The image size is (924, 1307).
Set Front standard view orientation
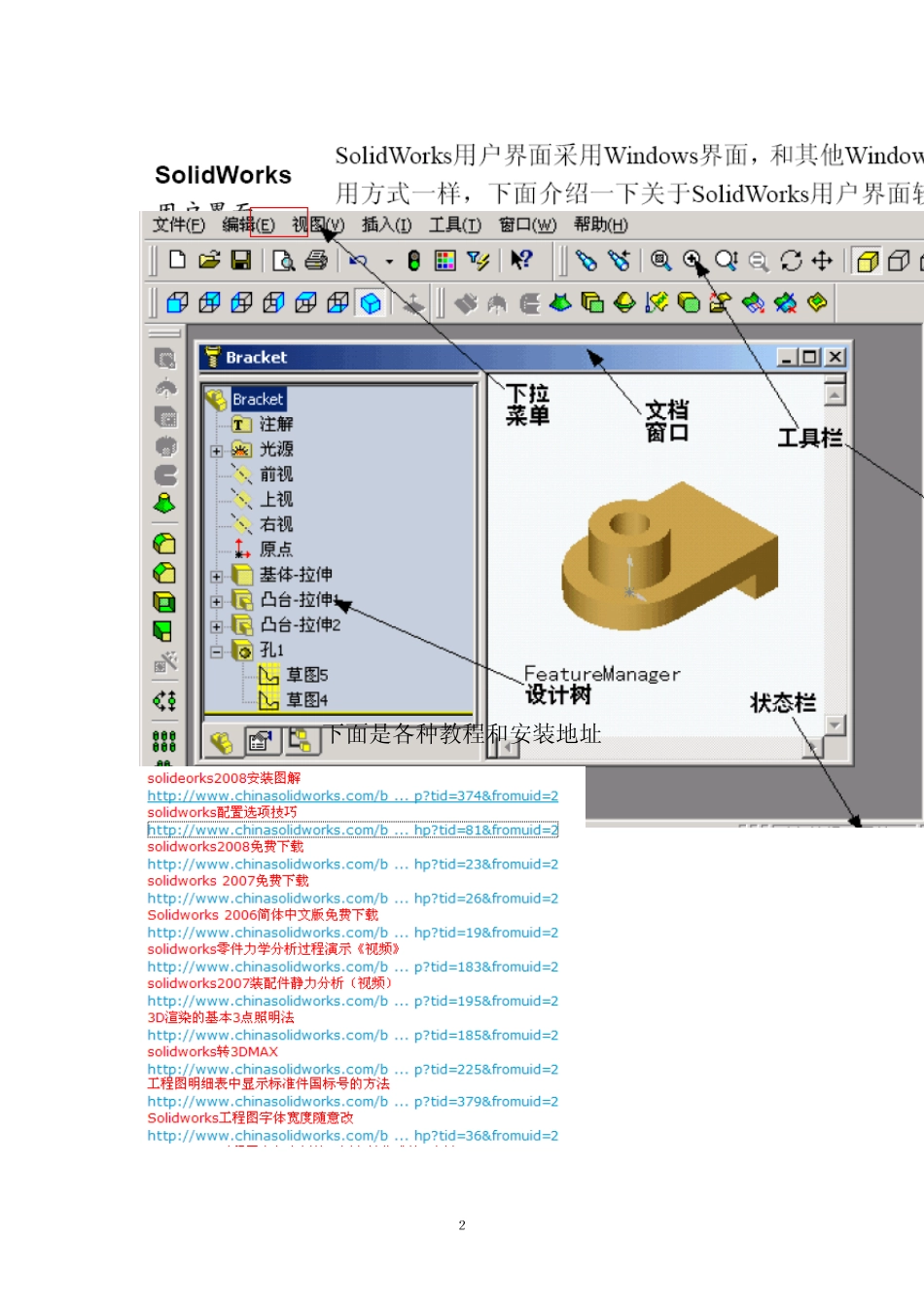[x=177, y=303]
